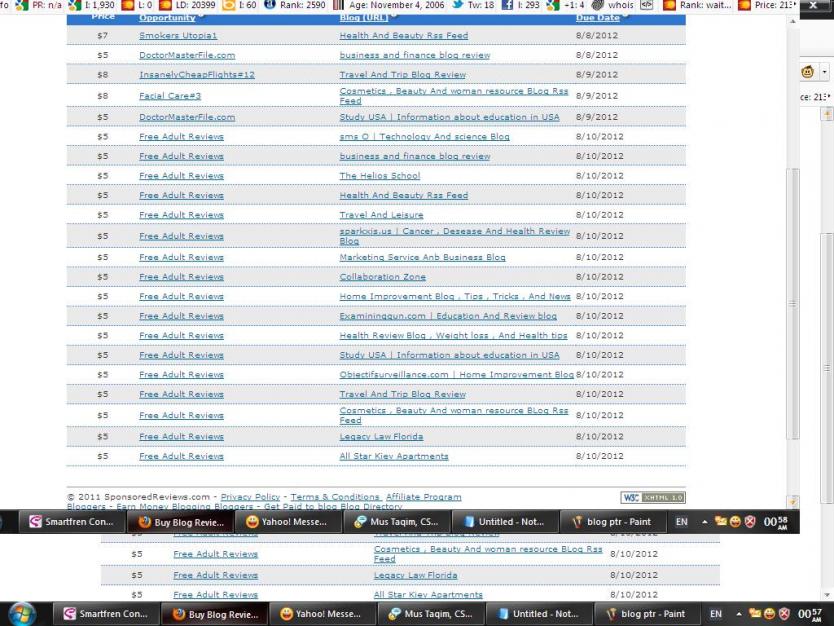This screenshot has height=626, width=834.
Task: Click the smiley tray icon near 00:57 clock
Action: coord(769,614)
